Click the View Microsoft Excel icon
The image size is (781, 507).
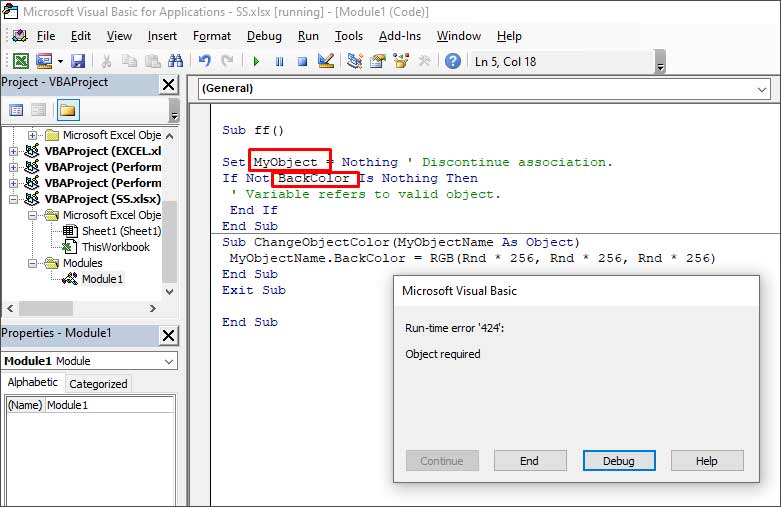point(20,62)
